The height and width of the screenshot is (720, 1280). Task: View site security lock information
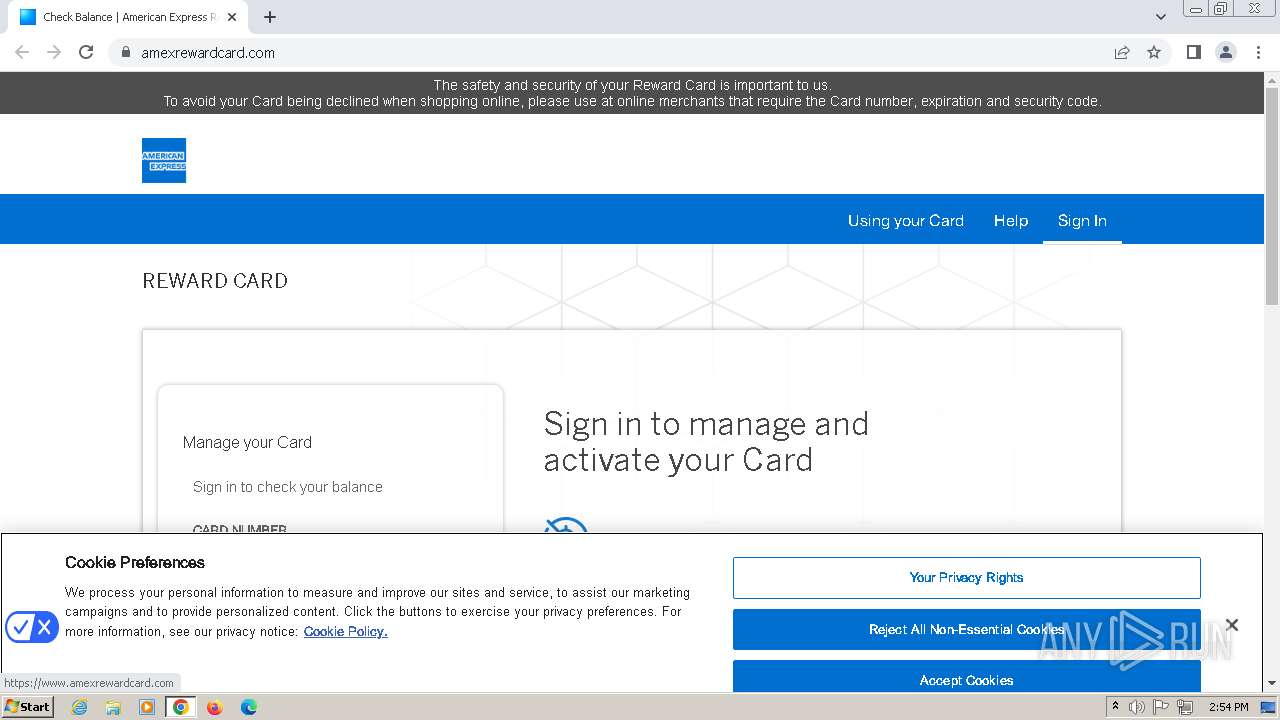point(126,52)
